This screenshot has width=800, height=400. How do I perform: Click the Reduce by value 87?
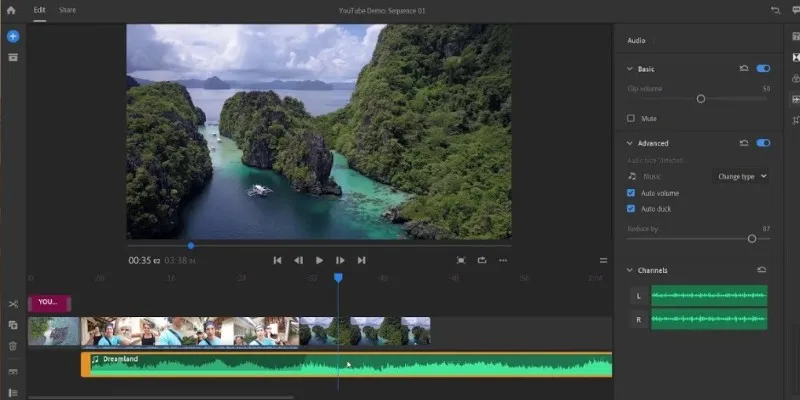(x=766, y=229)
